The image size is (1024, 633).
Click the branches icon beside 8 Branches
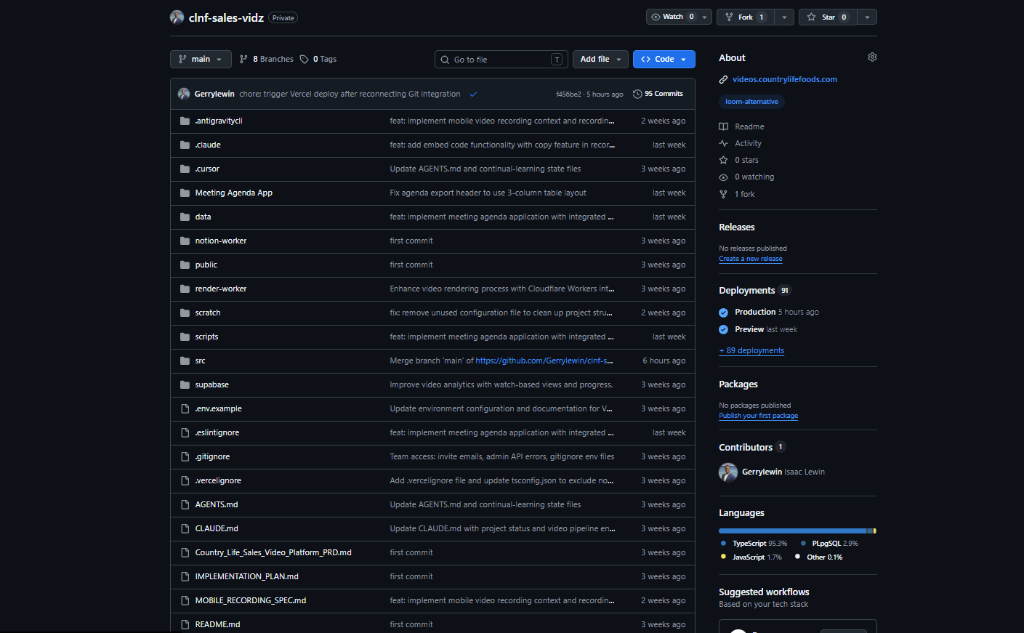coord(244,59)
